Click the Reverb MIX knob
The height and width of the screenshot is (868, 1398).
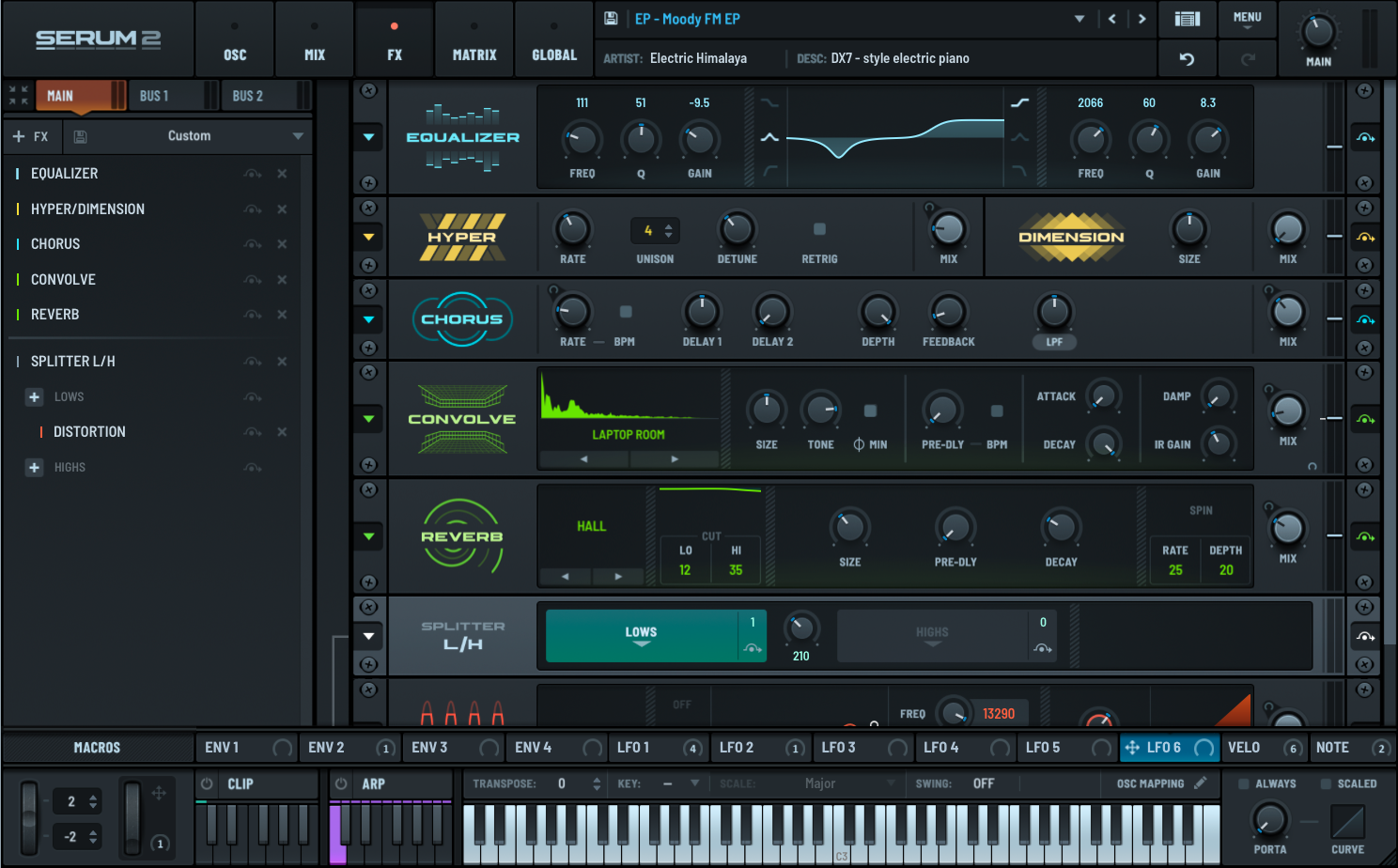point(1287,528)
